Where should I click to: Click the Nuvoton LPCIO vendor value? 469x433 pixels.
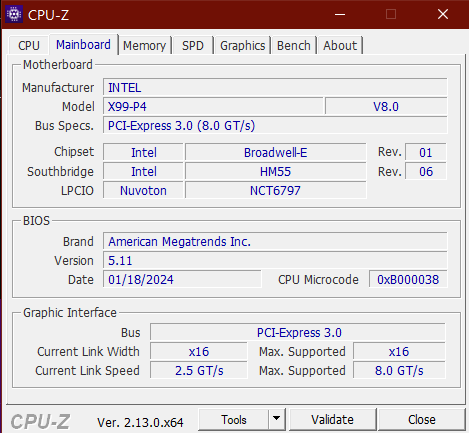[143, 190]
